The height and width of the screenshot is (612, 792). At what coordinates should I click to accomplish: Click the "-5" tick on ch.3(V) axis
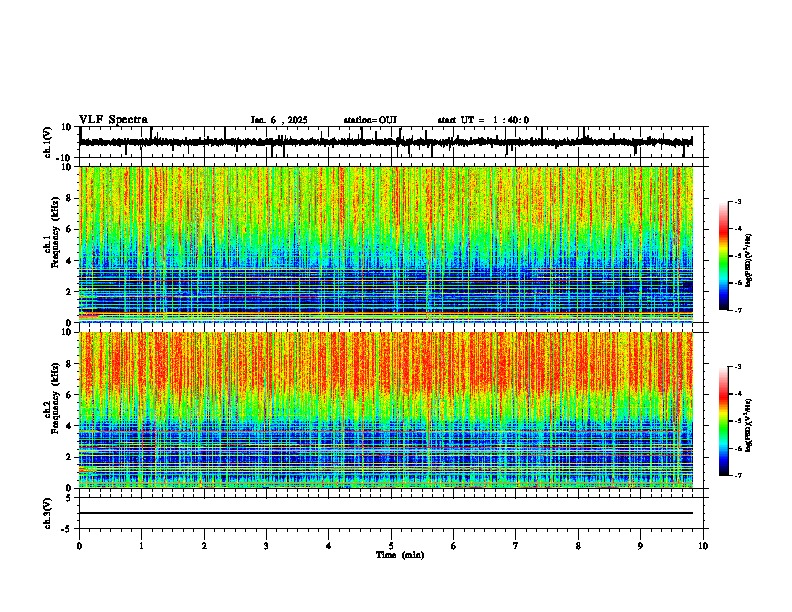pos(68,529)
